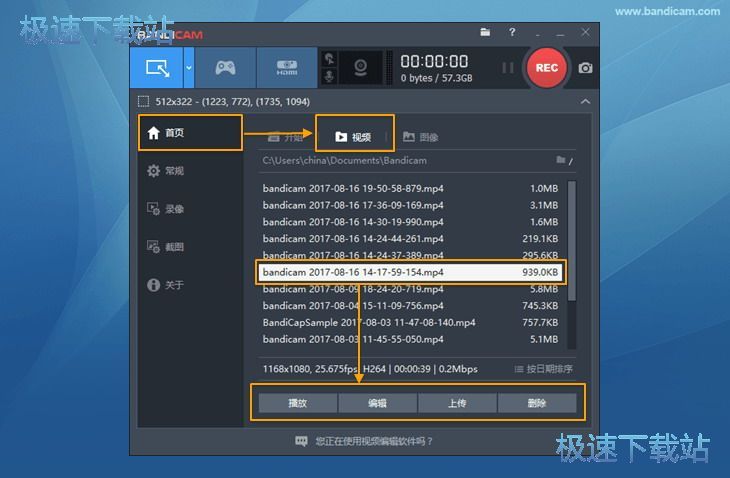Collapse panel with the chevron arrow
The width and height of the screenshot is (730, 478).
(585, 101)
